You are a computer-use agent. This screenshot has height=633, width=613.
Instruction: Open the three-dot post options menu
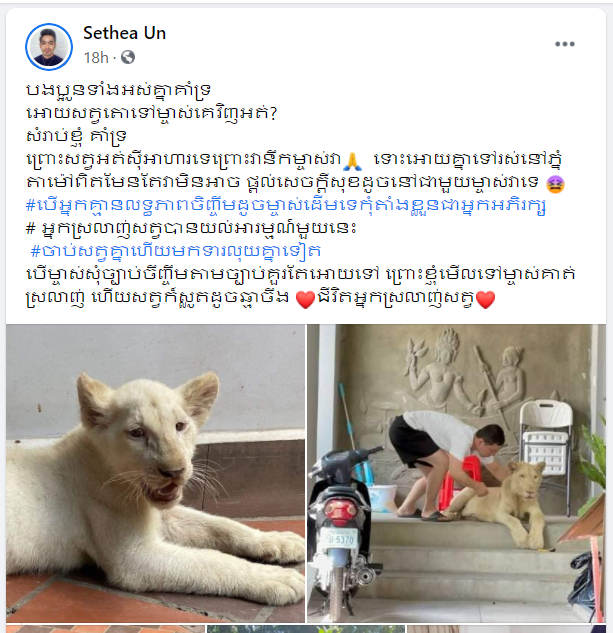pos(565,44)
